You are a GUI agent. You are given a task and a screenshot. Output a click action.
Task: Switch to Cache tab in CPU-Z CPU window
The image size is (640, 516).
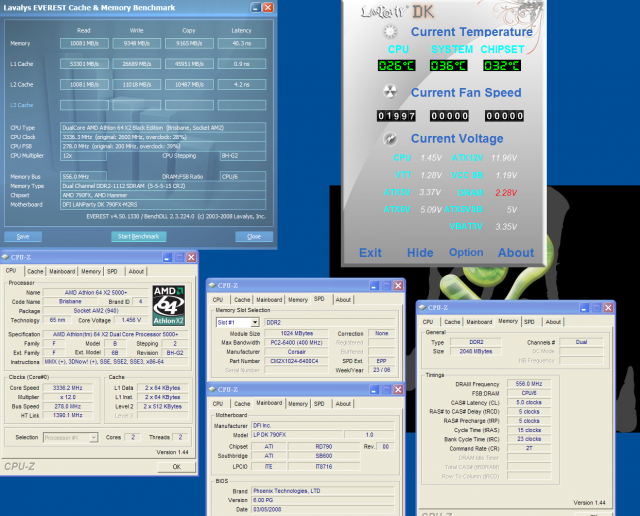[35, 271]
